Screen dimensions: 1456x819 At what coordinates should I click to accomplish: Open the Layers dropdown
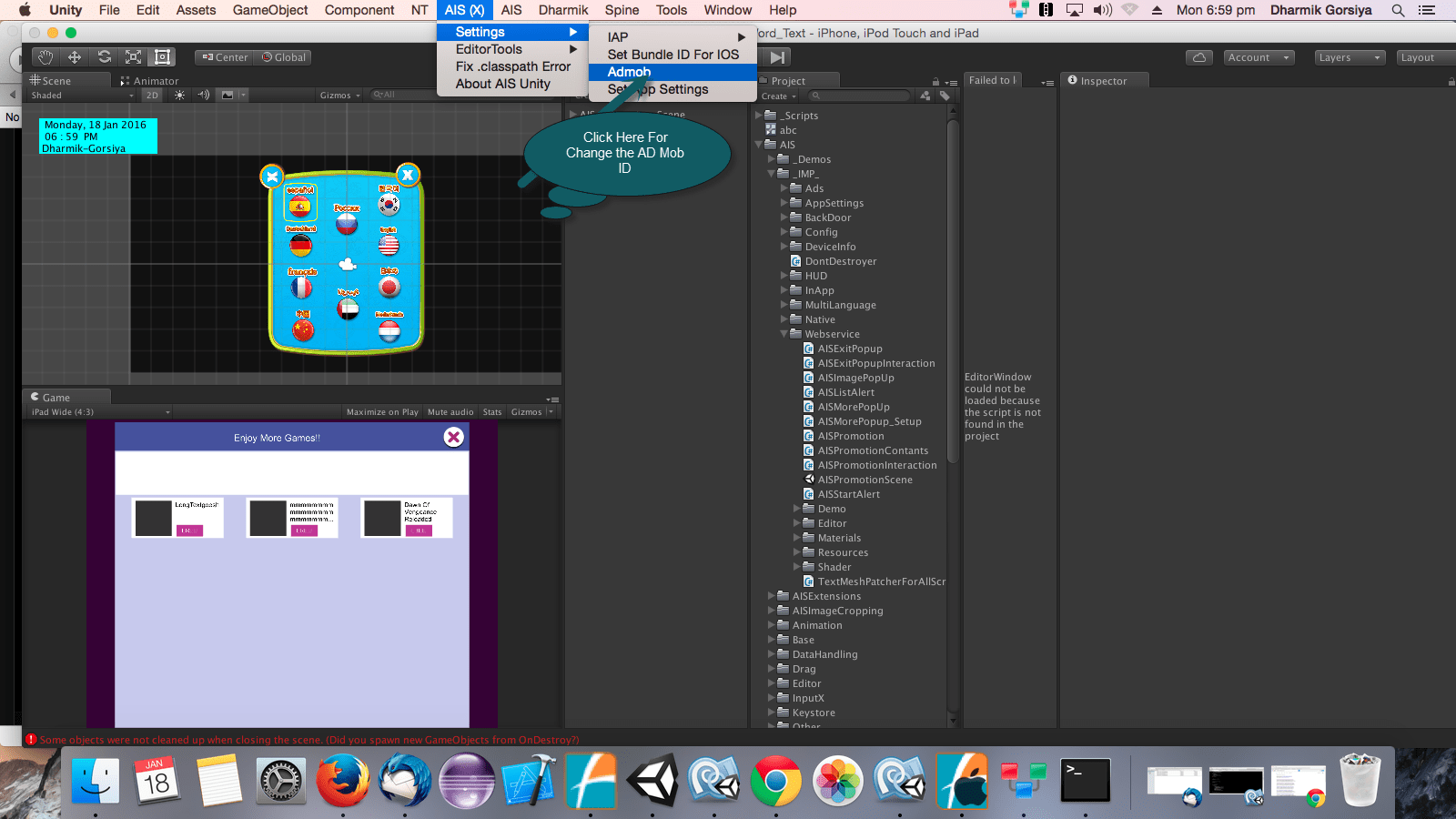[x=1350, y=57]
